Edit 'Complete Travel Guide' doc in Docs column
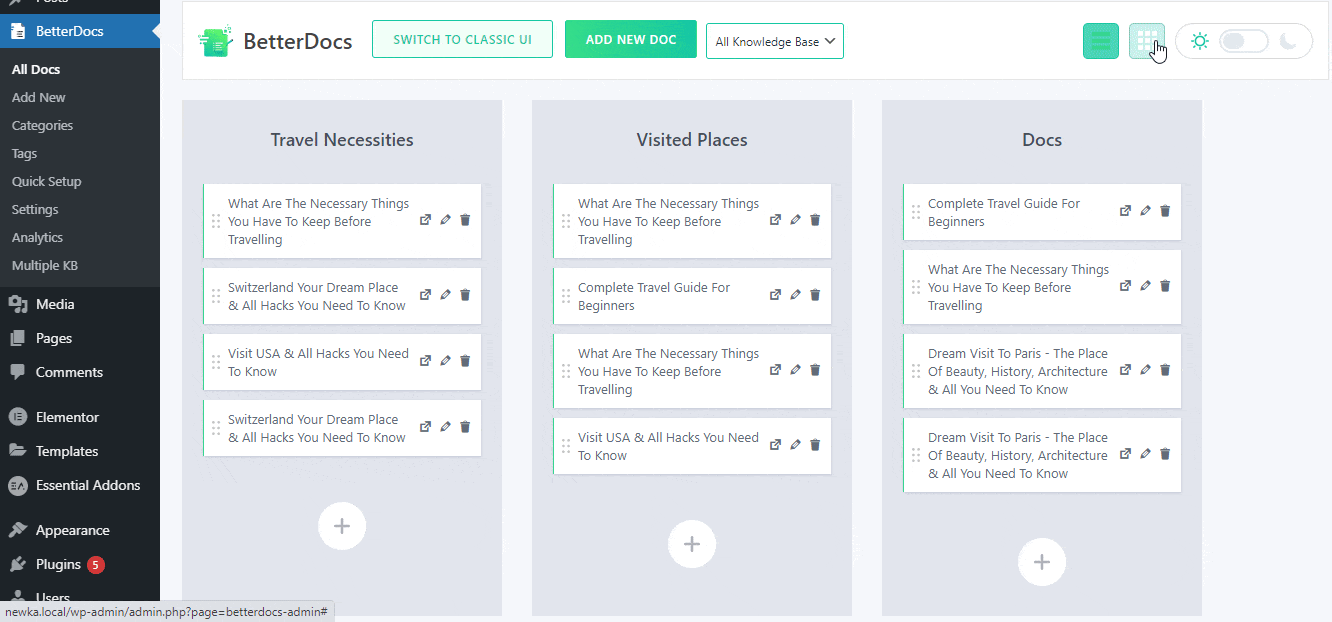The width and height of the screenshot is (1332, 622). pyautogui.click(x=1145, y=211)
